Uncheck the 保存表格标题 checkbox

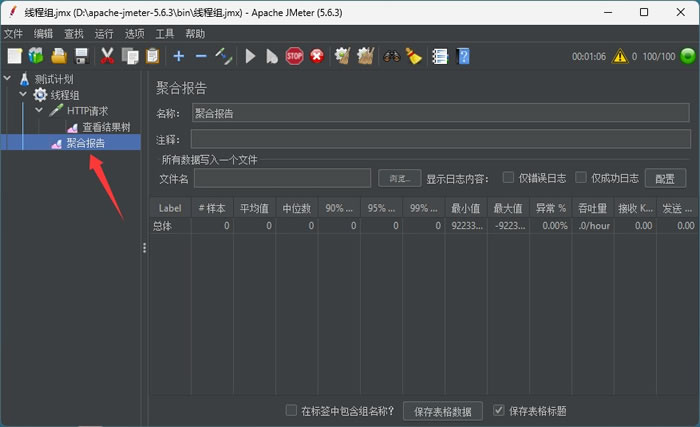pyautogui.click(x=499, y=410)
